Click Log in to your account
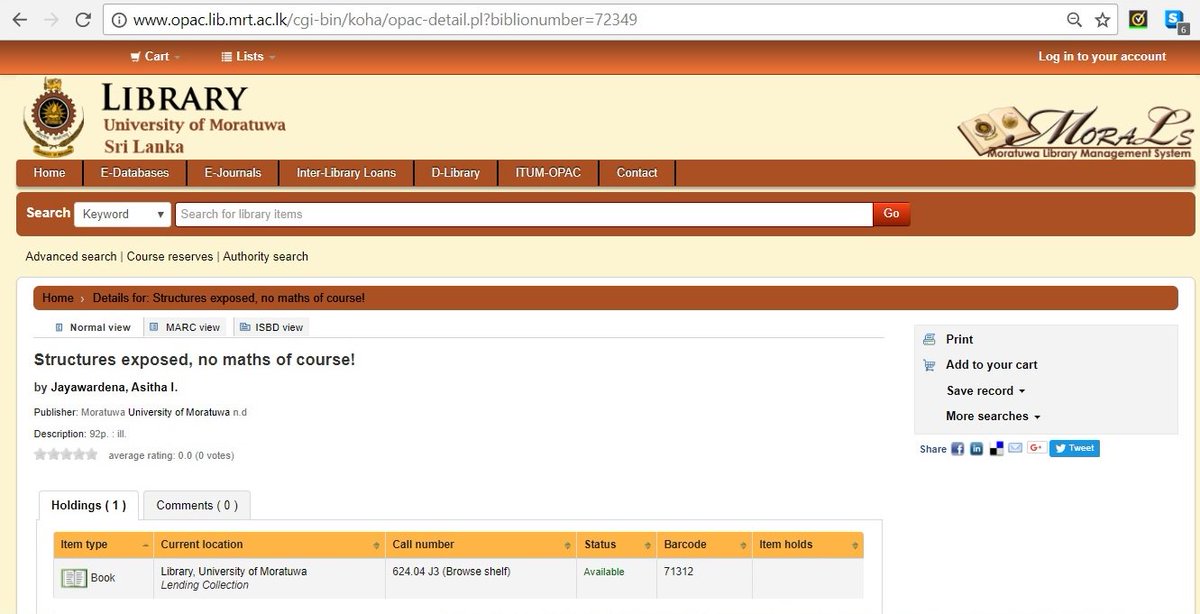 tap(1102, 57)
